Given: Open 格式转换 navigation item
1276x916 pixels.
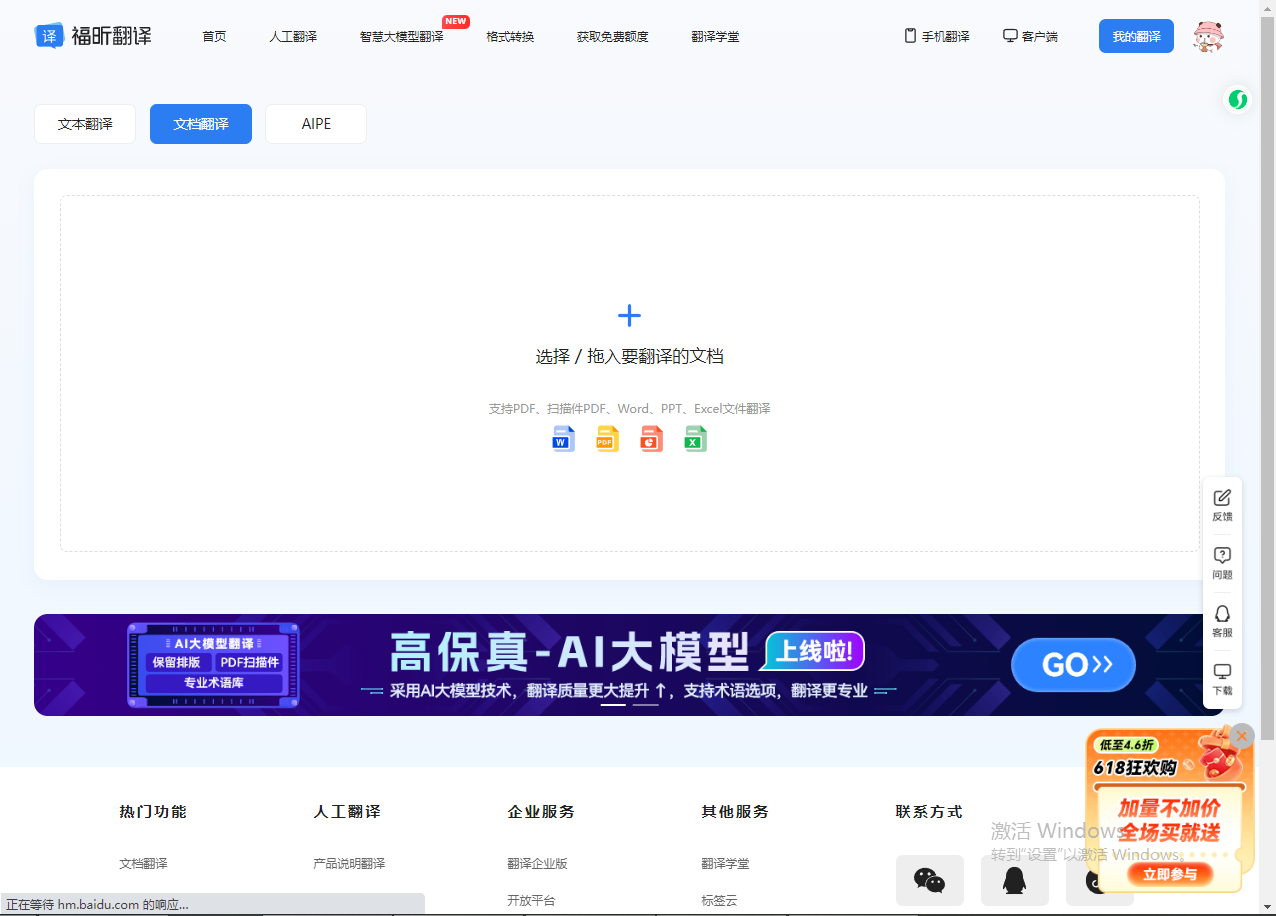Looking at the screenshot, I should (510, 36).
